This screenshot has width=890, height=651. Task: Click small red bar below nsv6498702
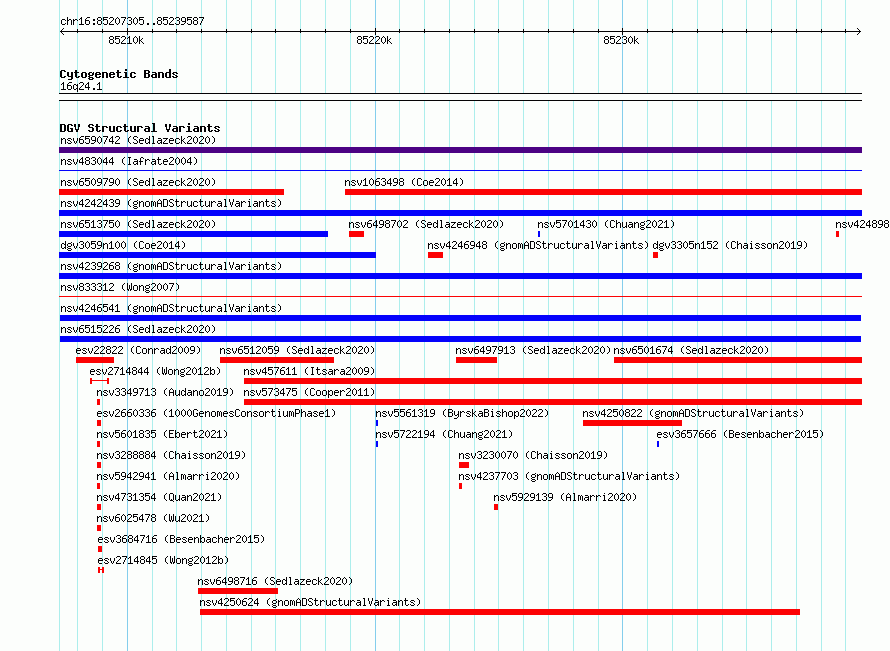356,234
